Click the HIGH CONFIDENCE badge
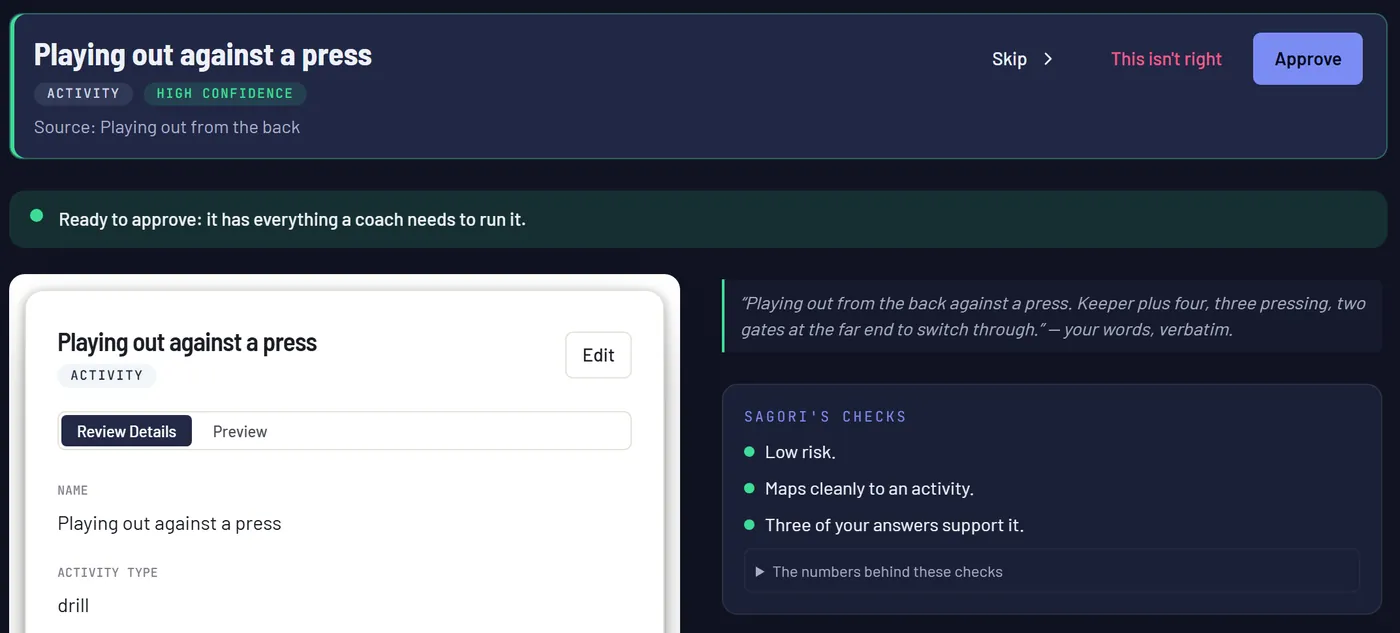Screen dimensions: 1400x633 point(225,93)
